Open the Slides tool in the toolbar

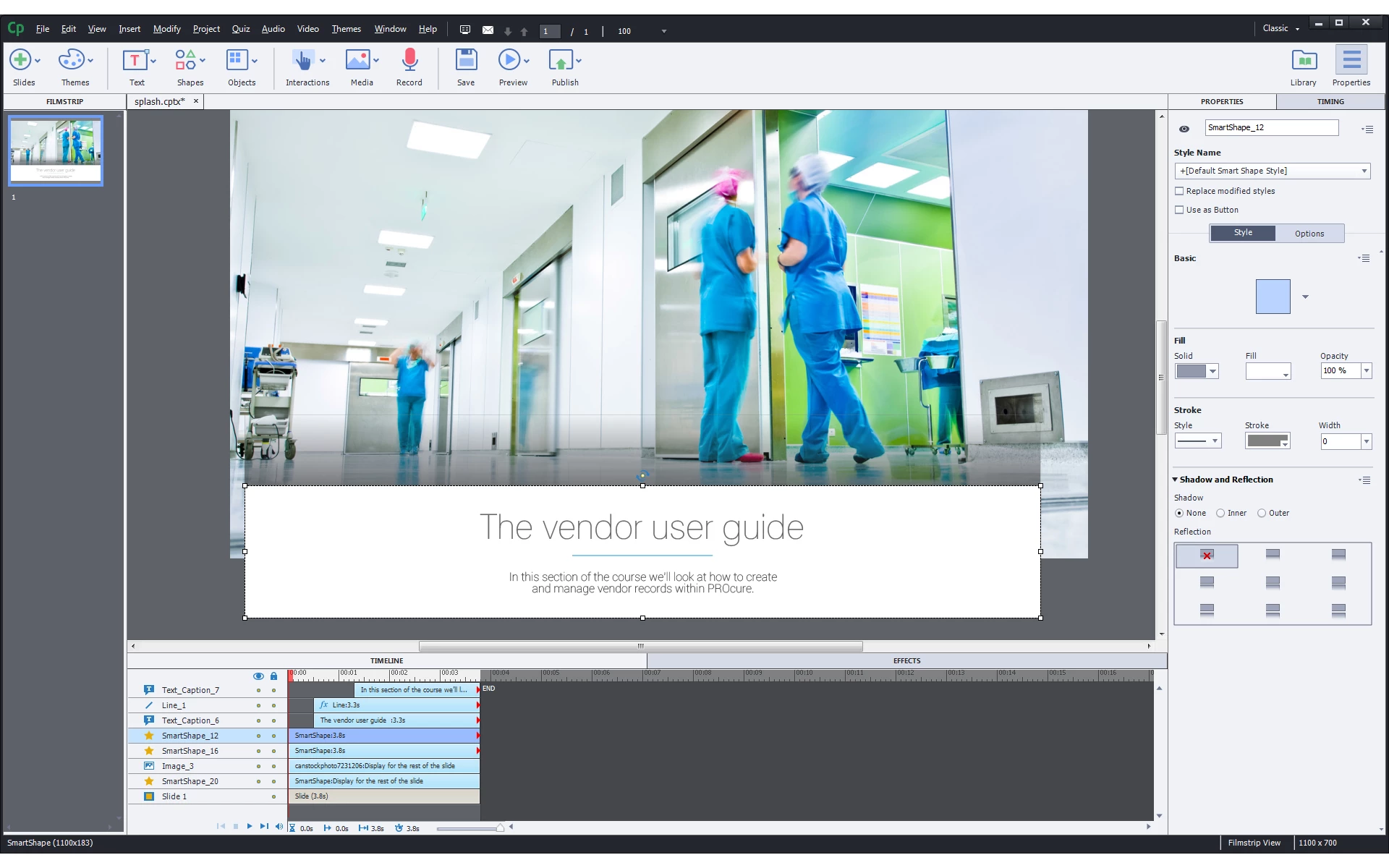[20, 60]
